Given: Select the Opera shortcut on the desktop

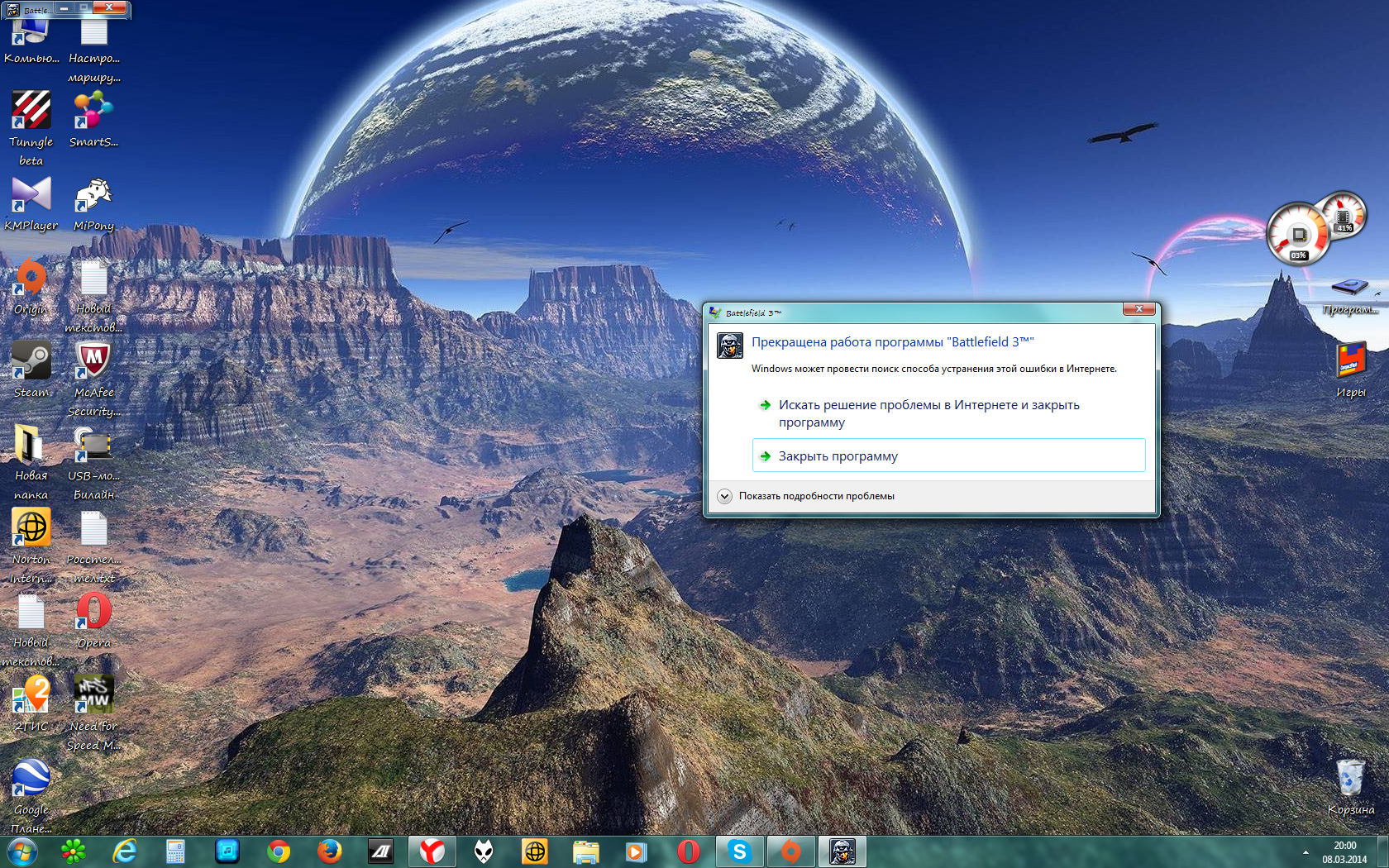Looking at the screenshot, I should (93, 621).
